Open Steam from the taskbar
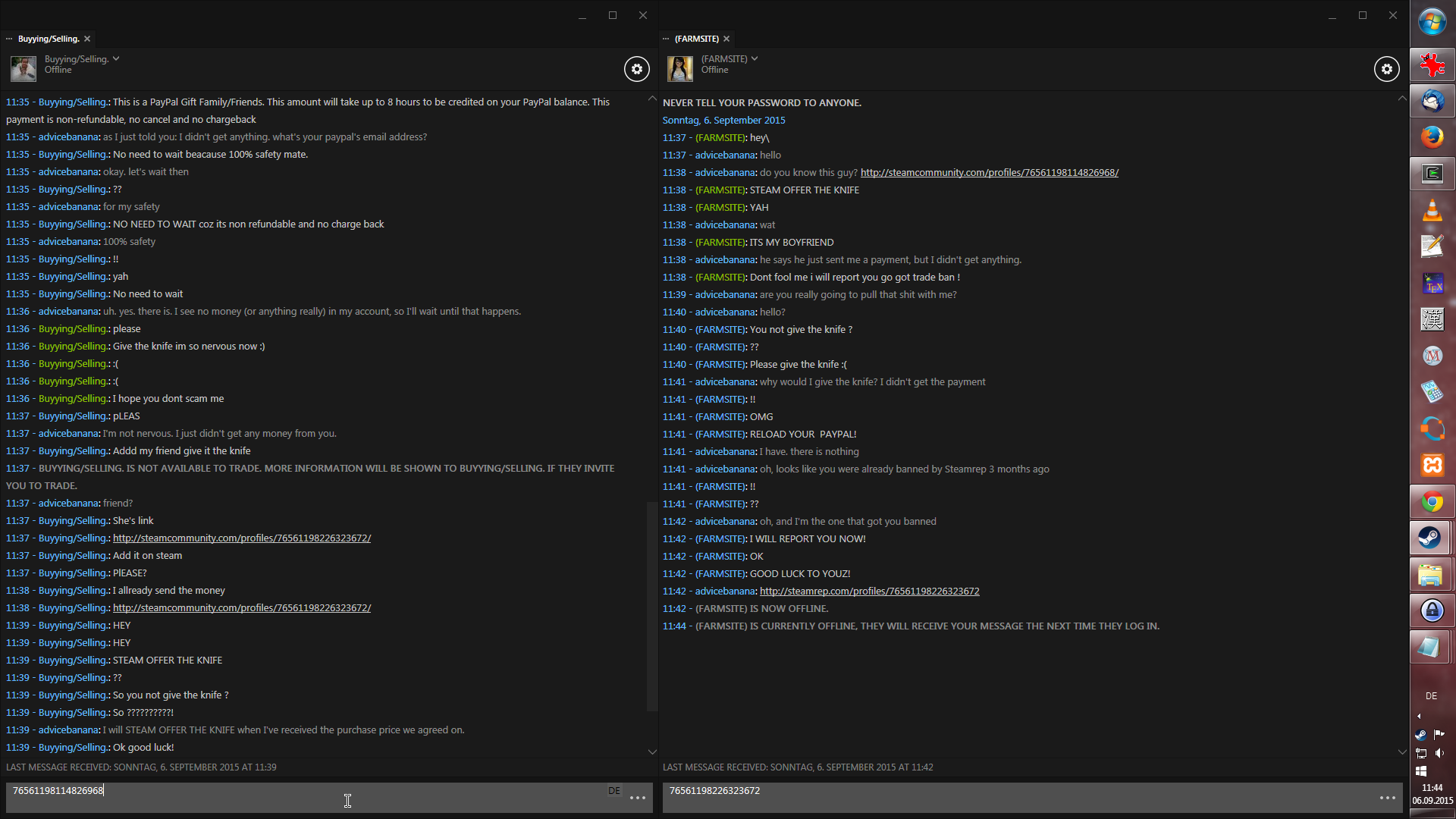Screen dimensions: 1456x819 (1431, 538)
